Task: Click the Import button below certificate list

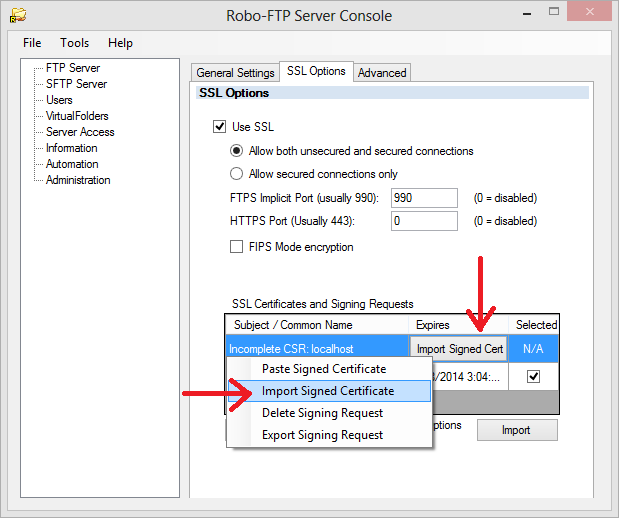Action: coord(517,430)
